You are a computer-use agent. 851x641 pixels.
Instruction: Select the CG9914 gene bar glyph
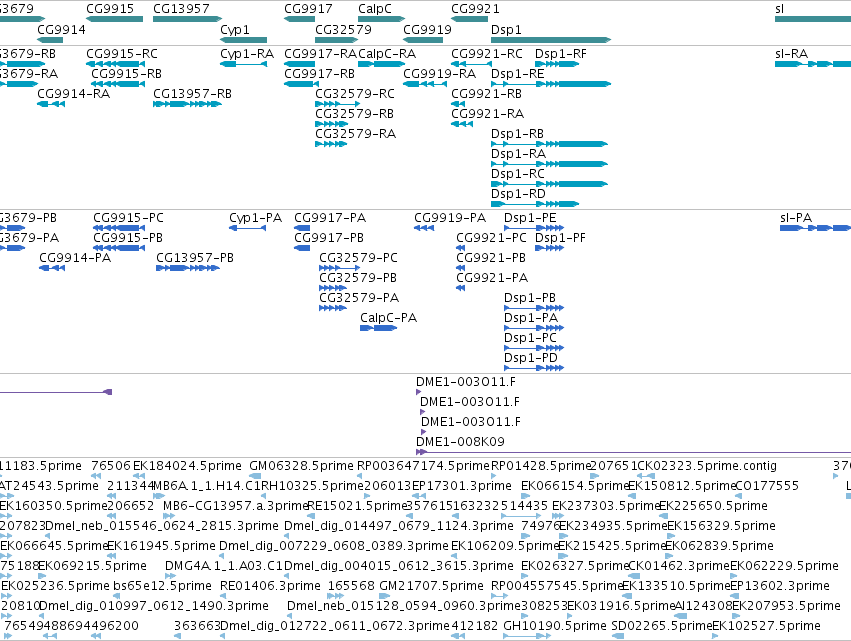click(50, 40)
